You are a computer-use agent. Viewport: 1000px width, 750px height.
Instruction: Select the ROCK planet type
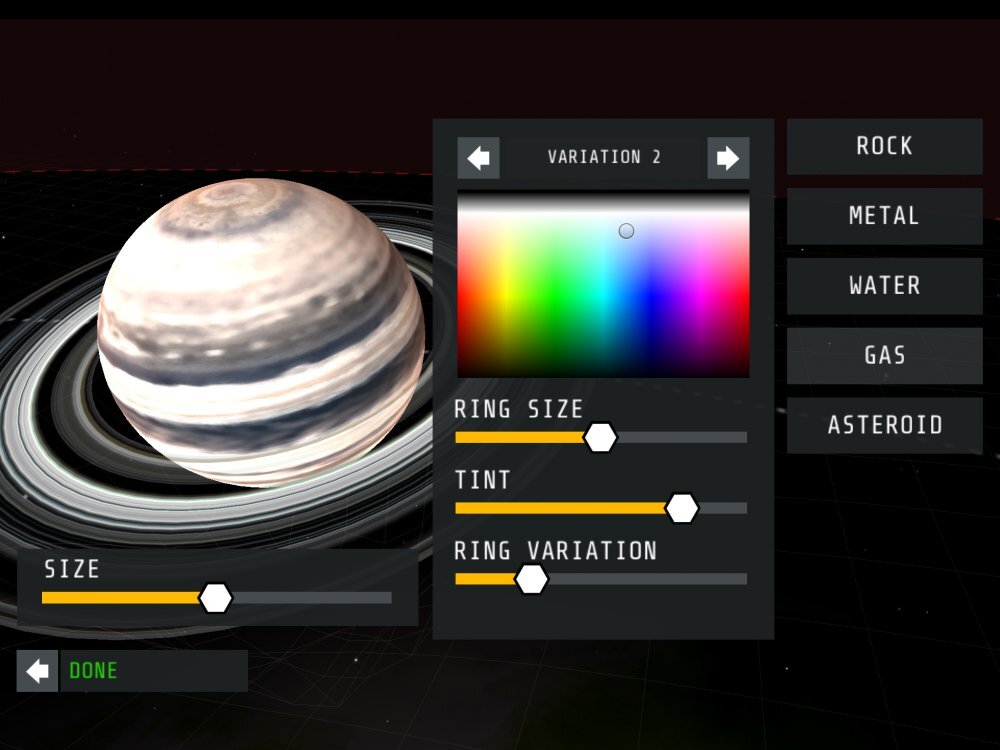884,146
